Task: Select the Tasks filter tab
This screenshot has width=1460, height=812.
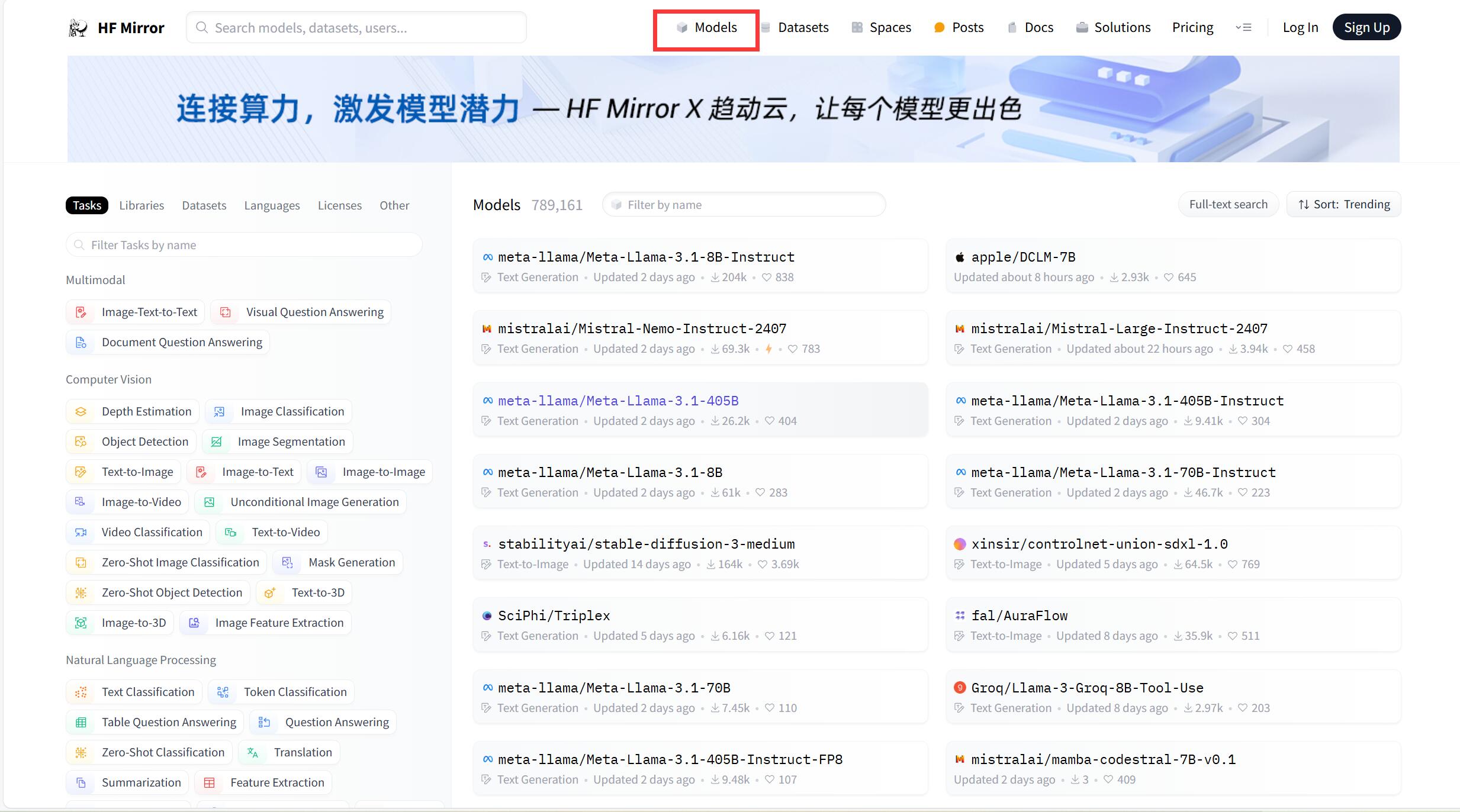Action: click(87, 205)
